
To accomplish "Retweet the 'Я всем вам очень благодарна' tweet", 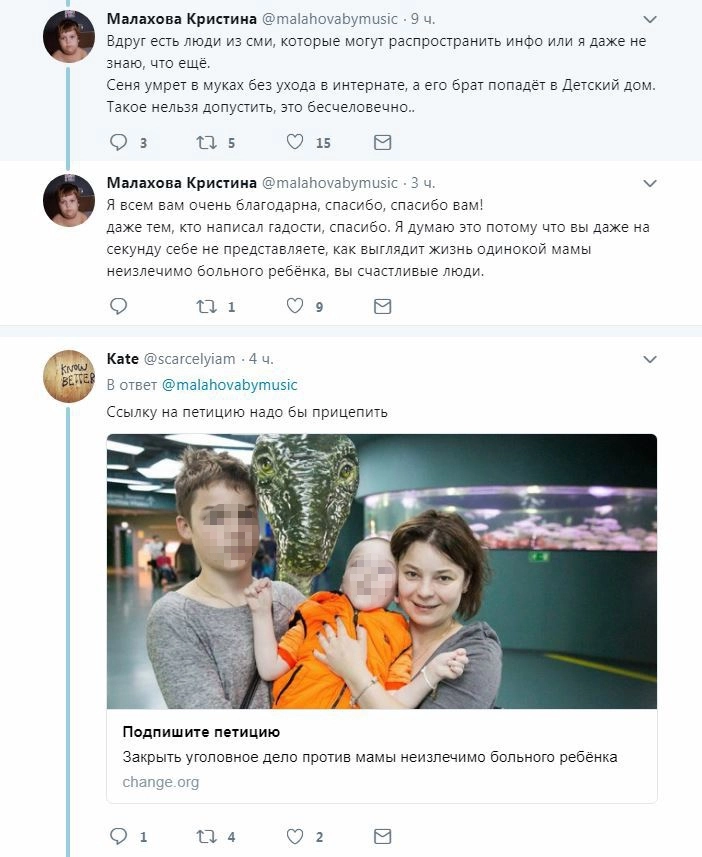I will 207,306.
